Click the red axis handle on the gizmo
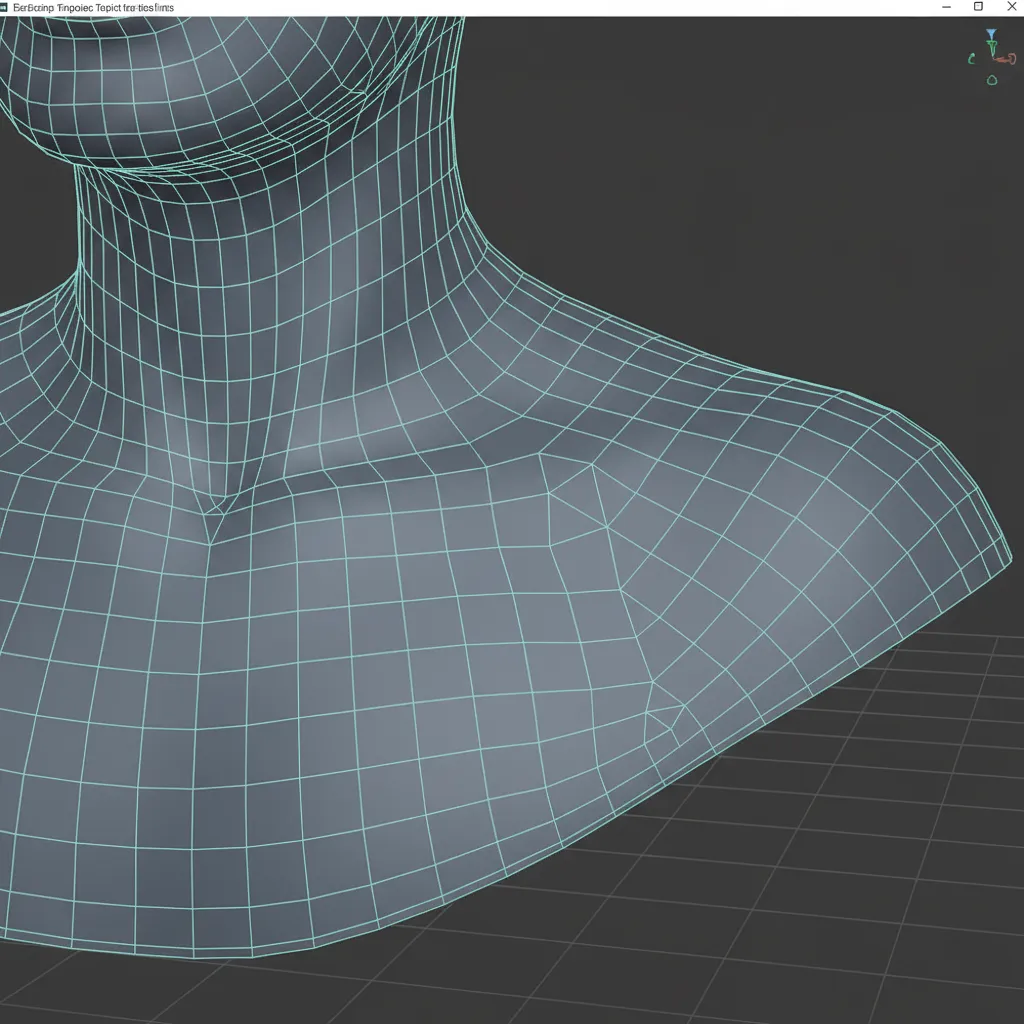The width and height of the screenshot is (1024, 1024). pyautogui.click(x=1008, y=59)
